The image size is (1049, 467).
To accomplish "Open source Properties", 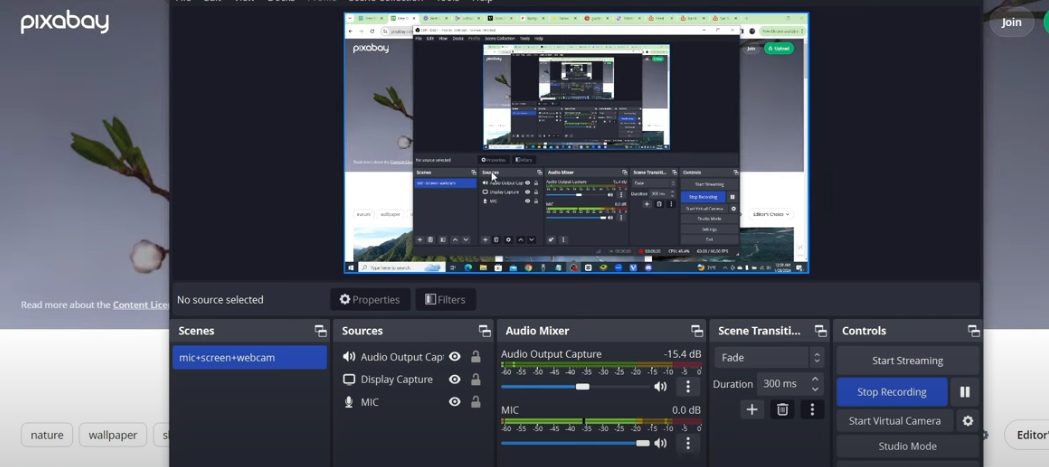I will 370,300.
